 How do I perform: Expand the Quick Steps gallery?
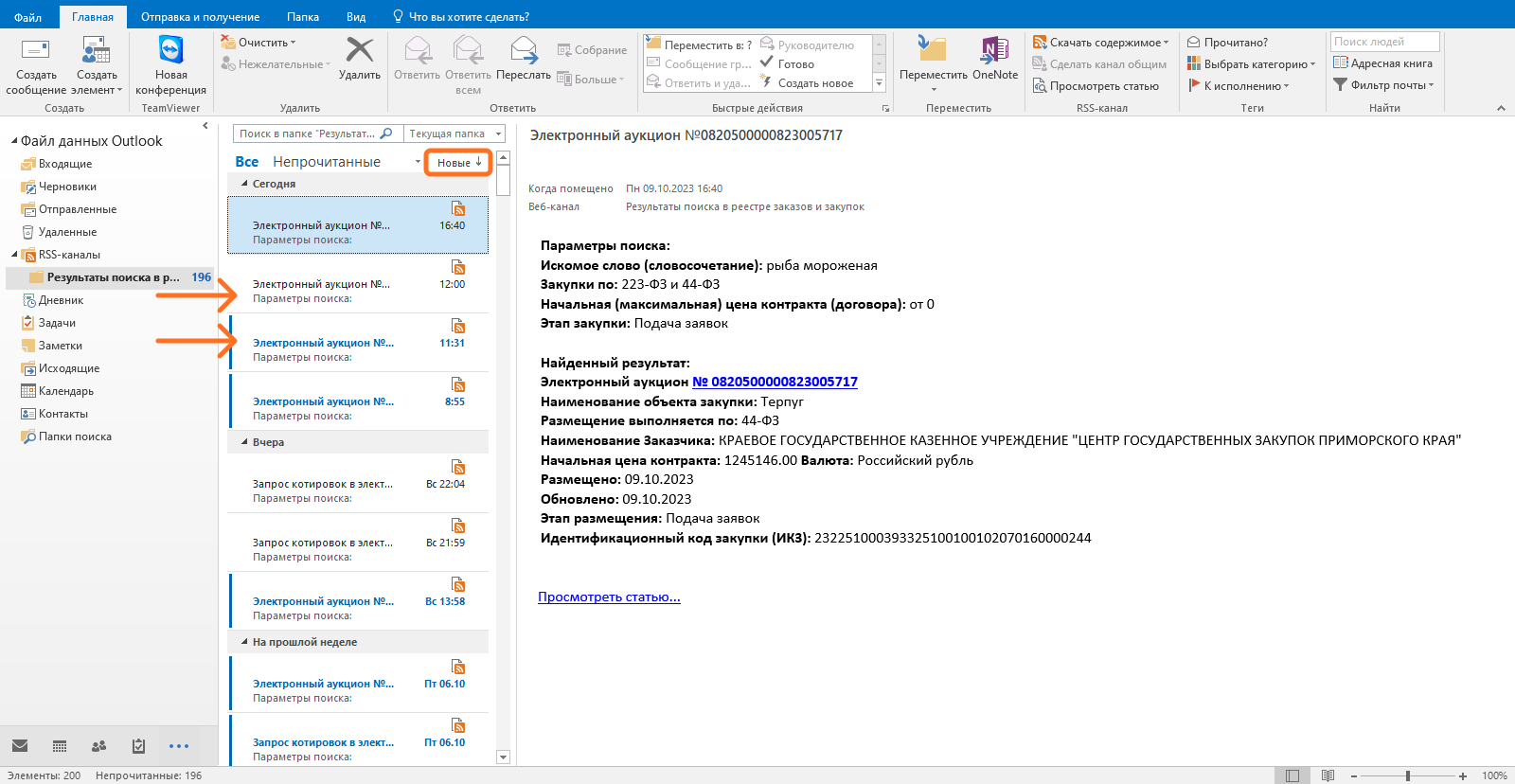pyautogui.click(x=880, y=83)
